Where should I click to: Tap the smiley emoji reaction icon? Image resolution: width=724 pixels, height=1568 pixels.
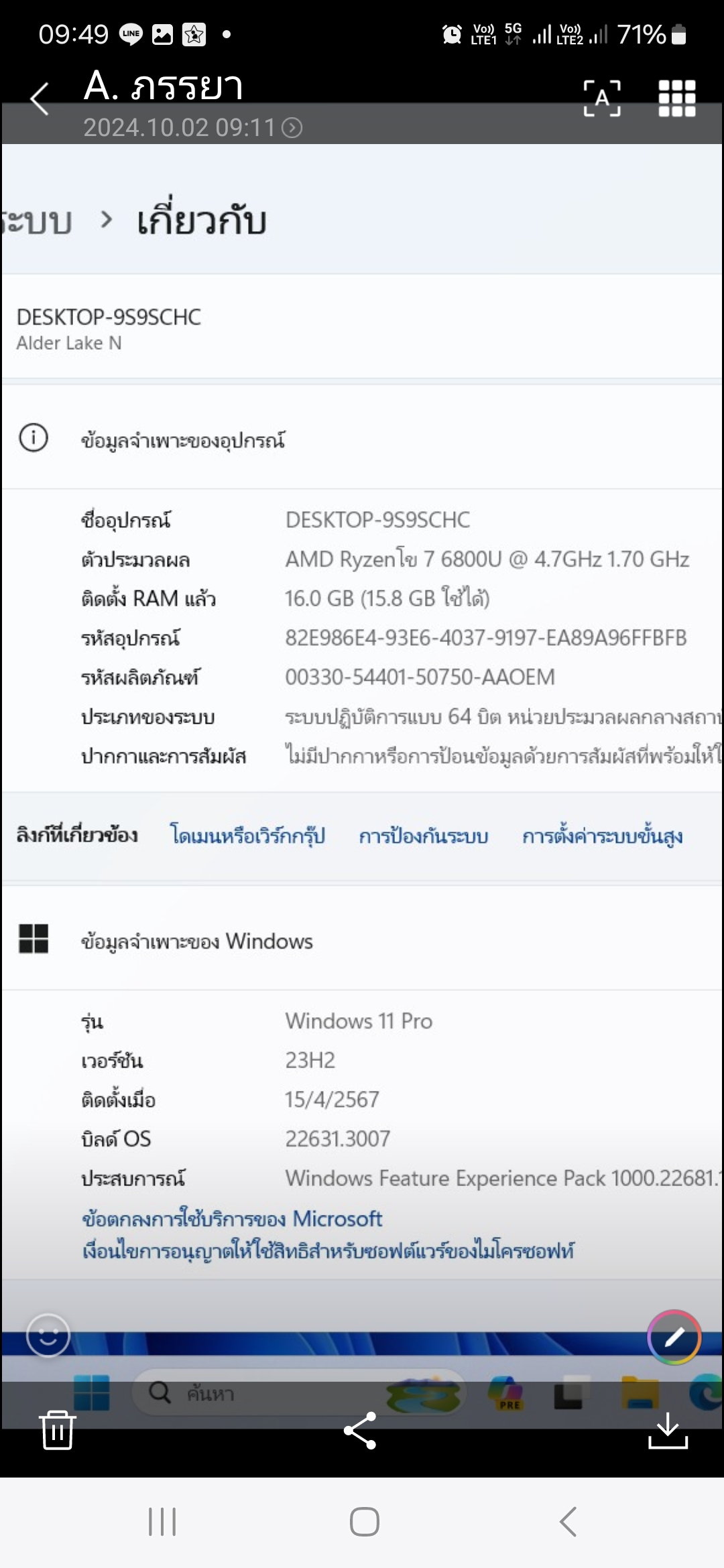(48, 1335)
